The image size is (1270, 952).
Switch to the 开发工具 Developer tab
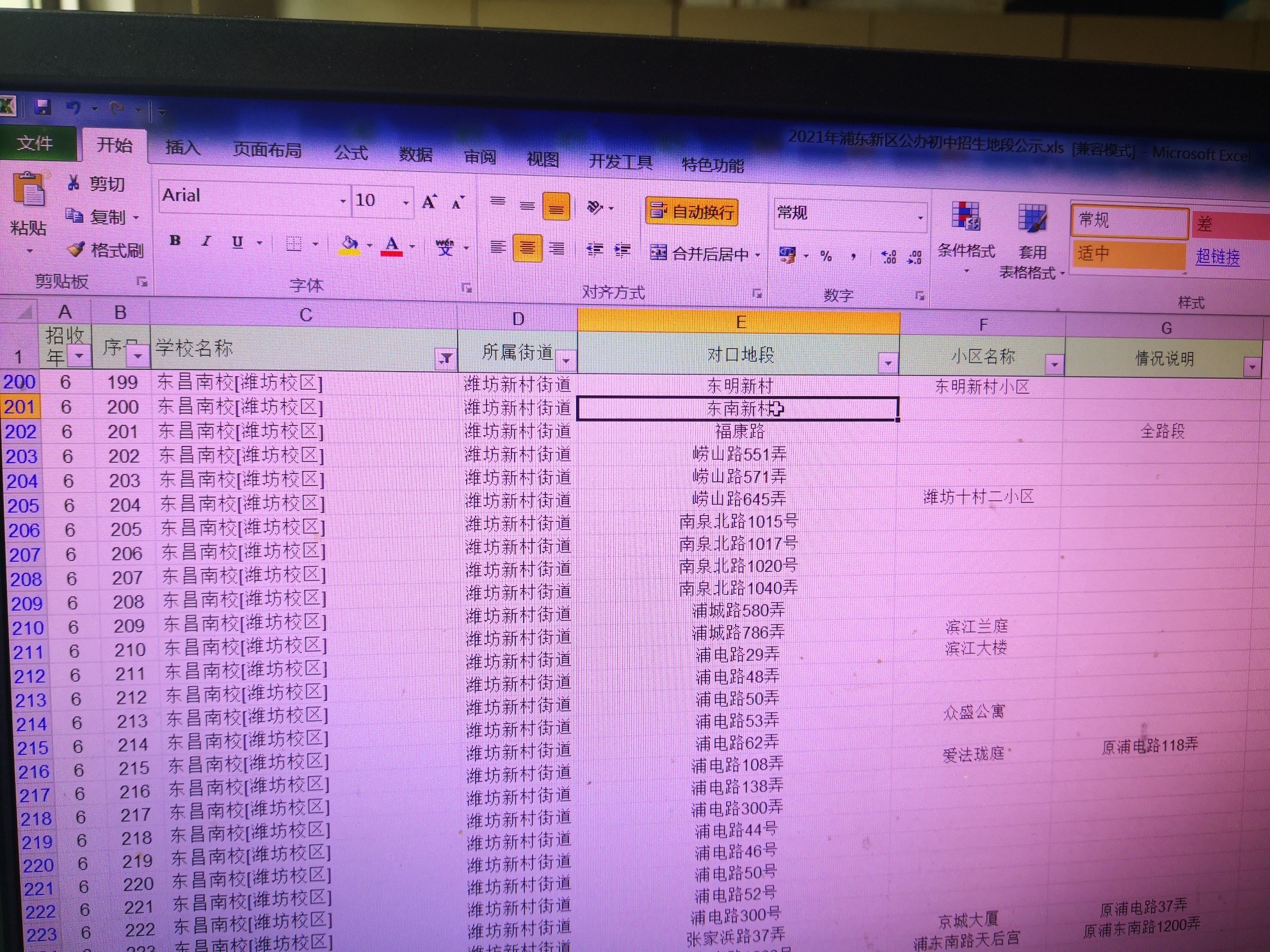click(620, 161)
